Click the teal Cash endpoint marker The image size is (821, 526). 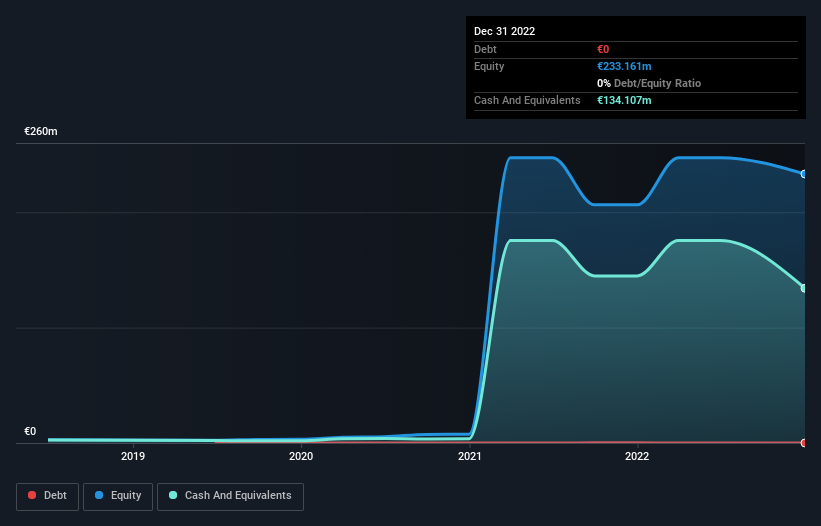click(x=804, y=288)
